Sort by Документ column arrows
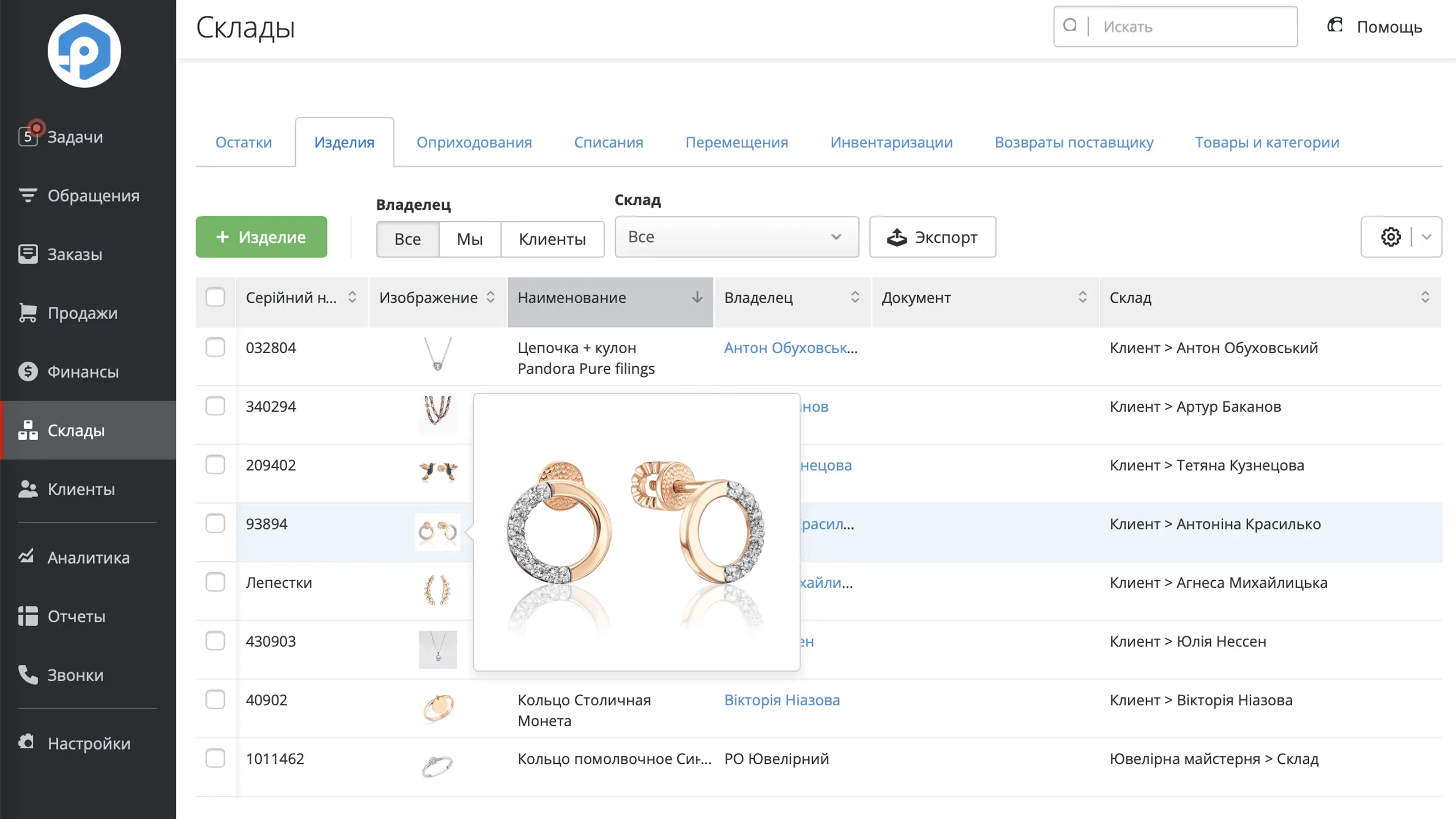Viewport: 1456px width, 819px height. point(1082,297)
